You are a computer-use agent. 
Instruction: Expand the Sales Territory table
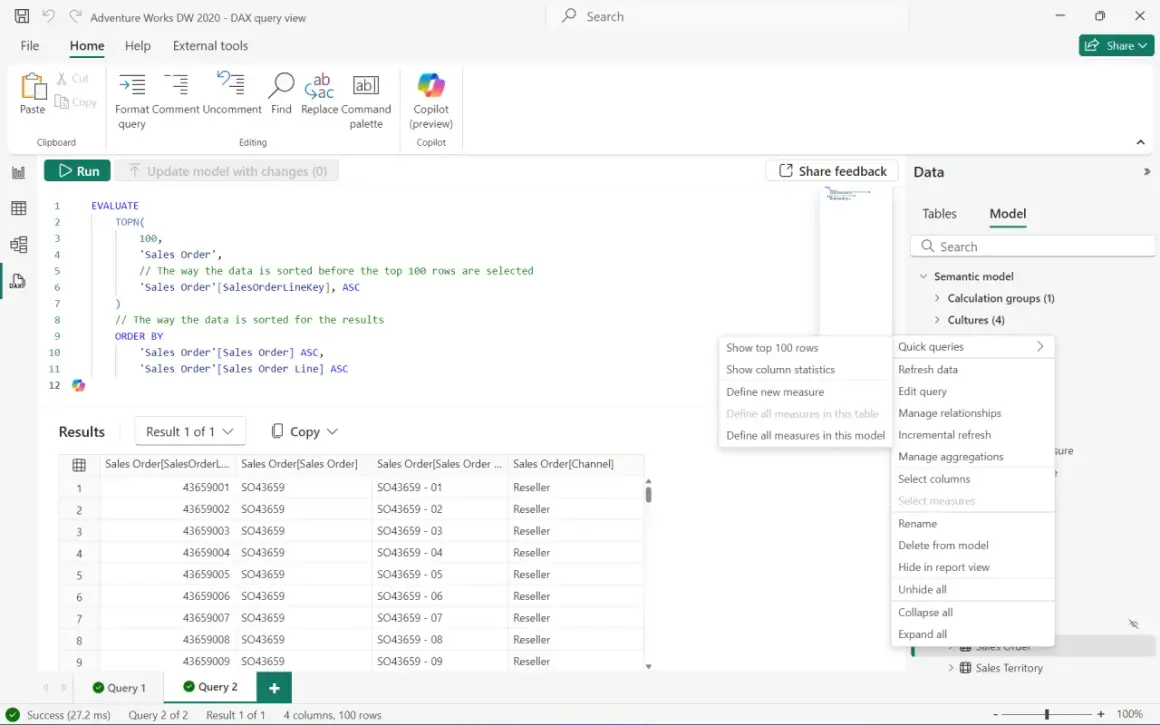pos(951,667)
